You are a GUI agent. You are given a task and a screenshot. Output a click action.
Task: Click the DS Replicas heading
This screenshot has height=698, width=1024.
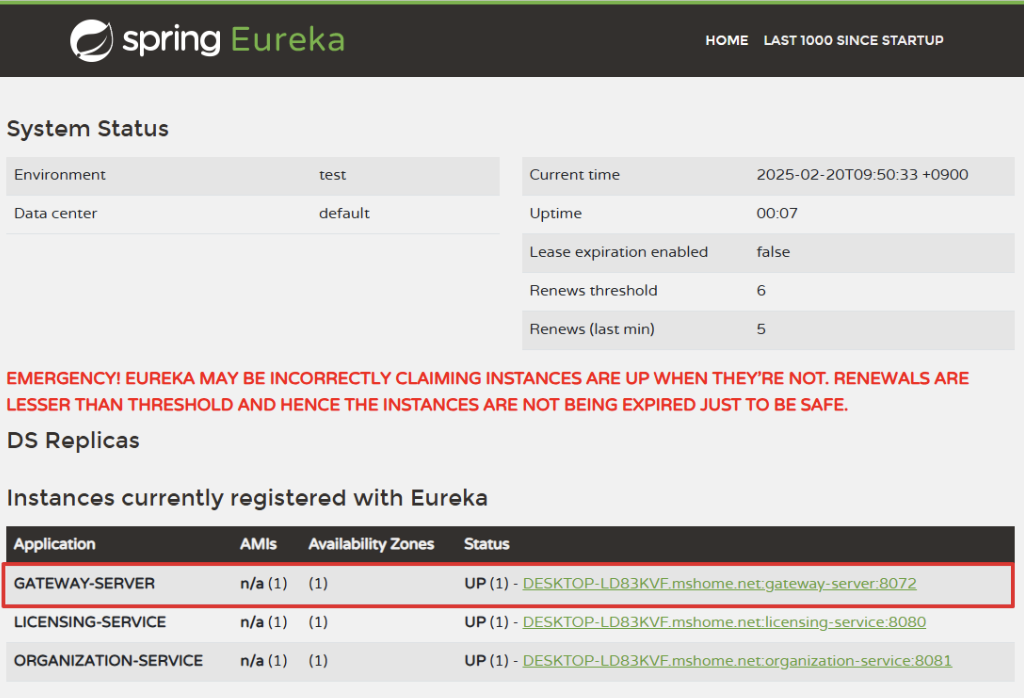73,441
